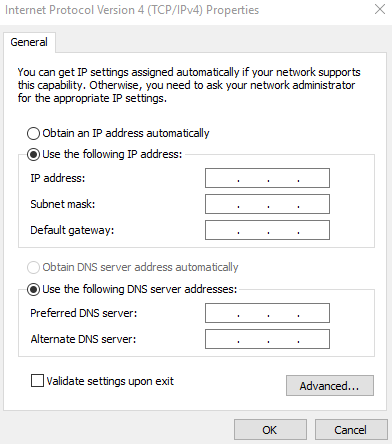Focus first octet of Subnet mask field

[222, 204]
